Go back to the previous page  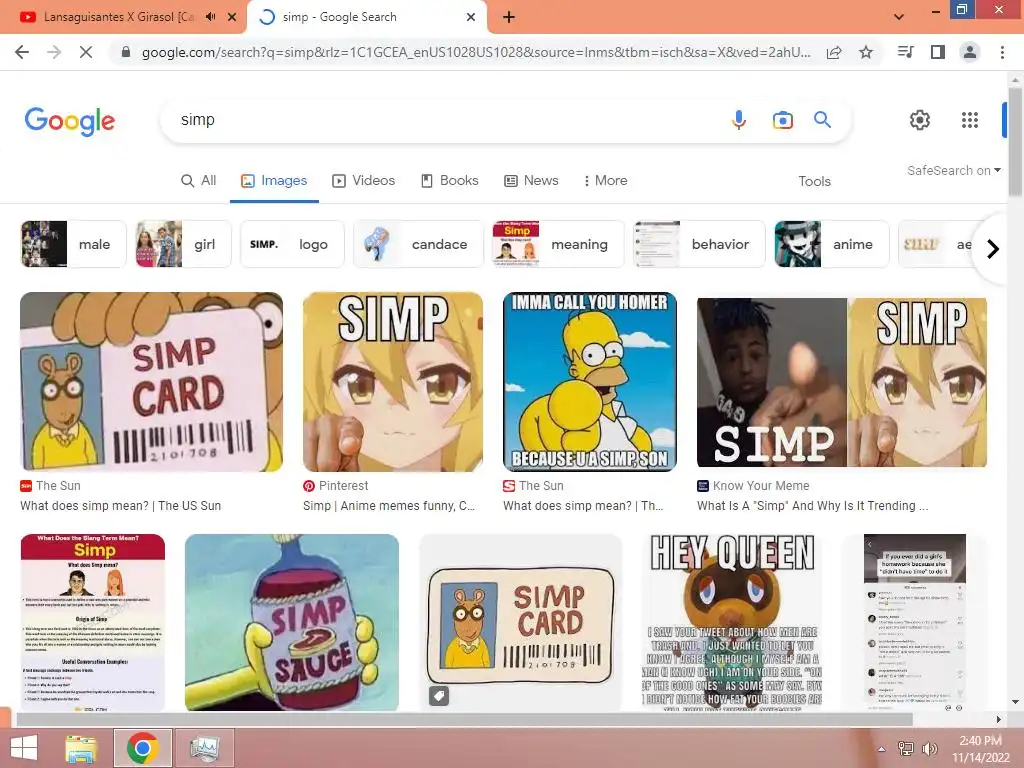tap(22, 52)
